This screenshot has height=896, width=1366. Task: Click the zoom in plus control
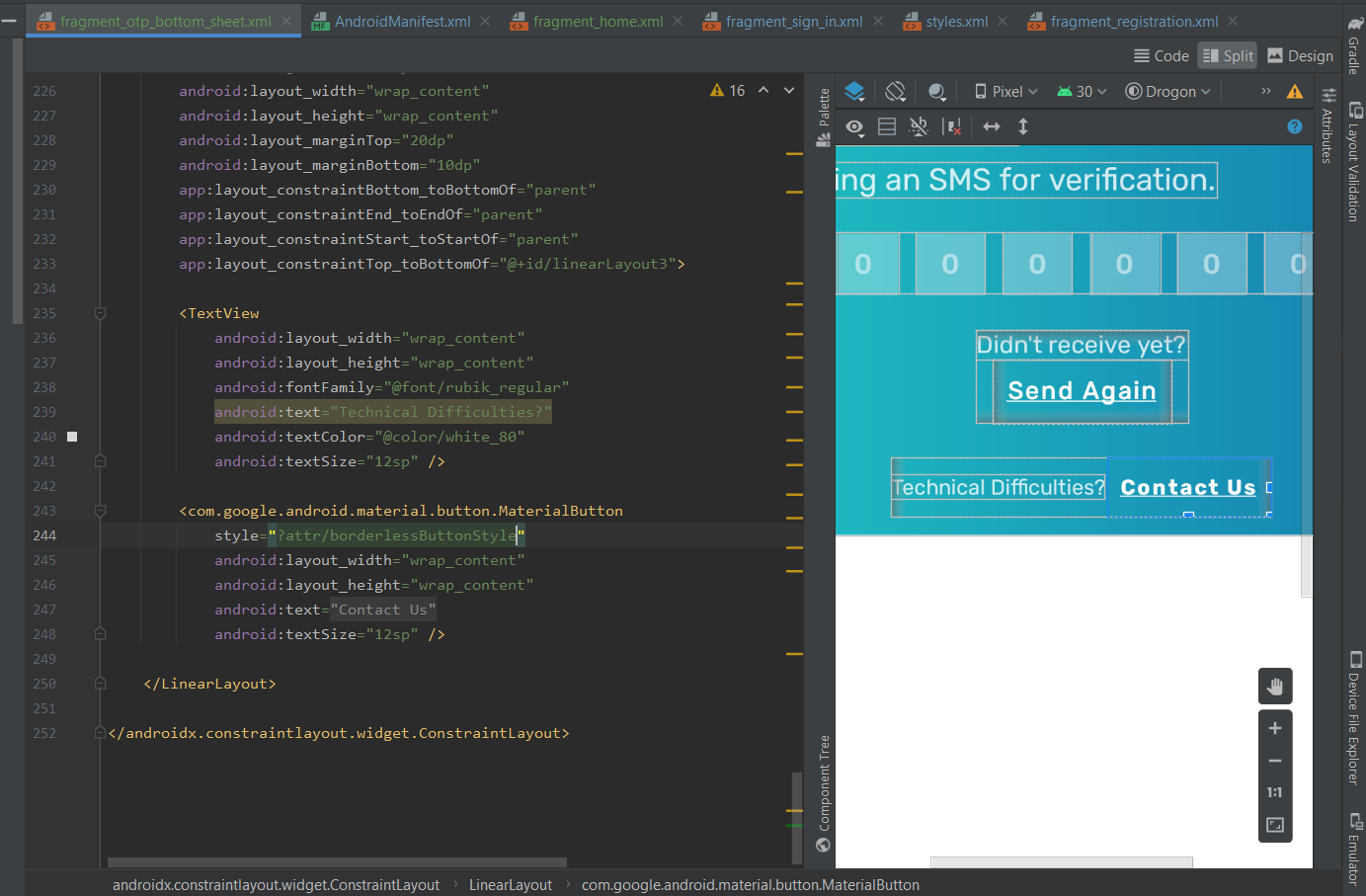[x=1275, y=728]
